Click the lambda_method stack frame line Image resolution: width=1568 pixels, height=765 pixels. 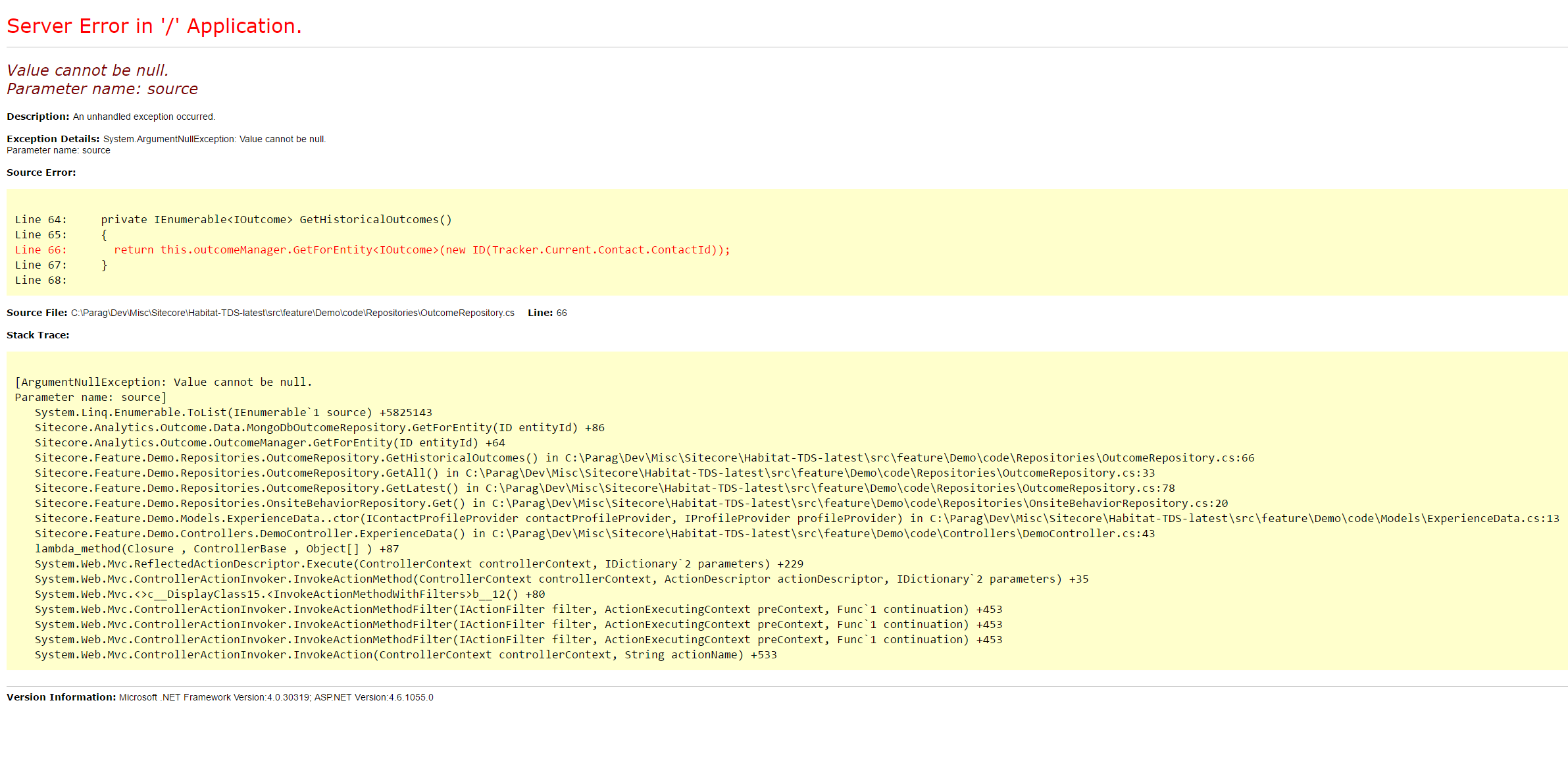[216, 549]
